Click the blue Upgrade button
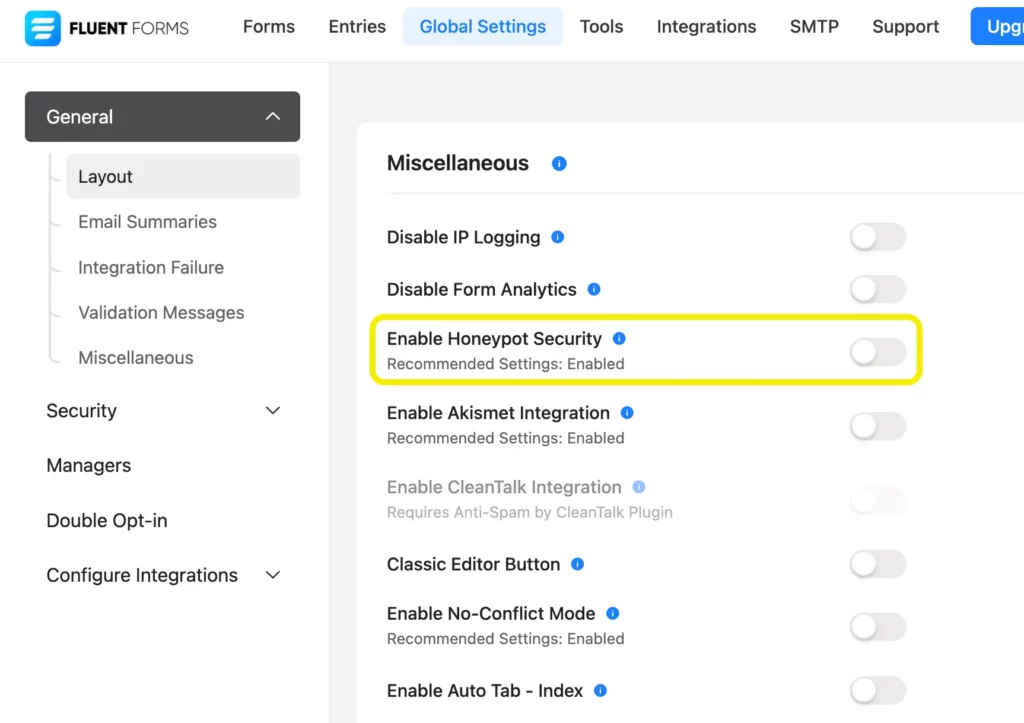This screenshot has width=1024, height=723. (997, 27)
